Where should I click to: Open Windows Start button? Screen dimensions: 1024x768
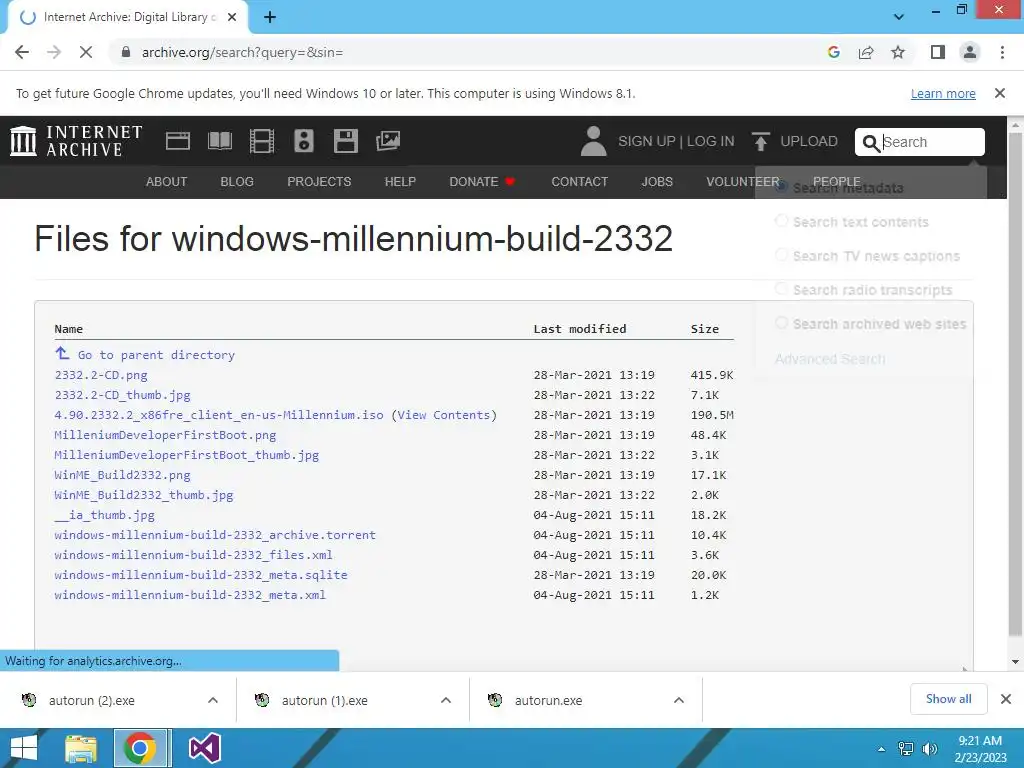pos(24,748)
